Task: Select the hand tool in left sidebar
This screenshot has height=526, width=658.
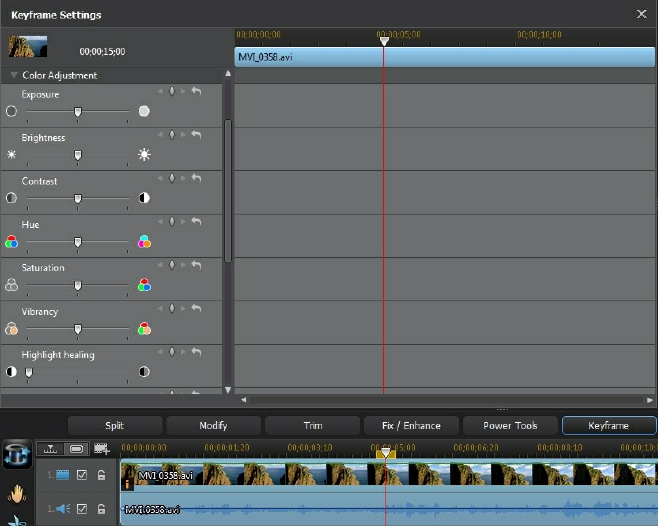Action: coord(17,492)
